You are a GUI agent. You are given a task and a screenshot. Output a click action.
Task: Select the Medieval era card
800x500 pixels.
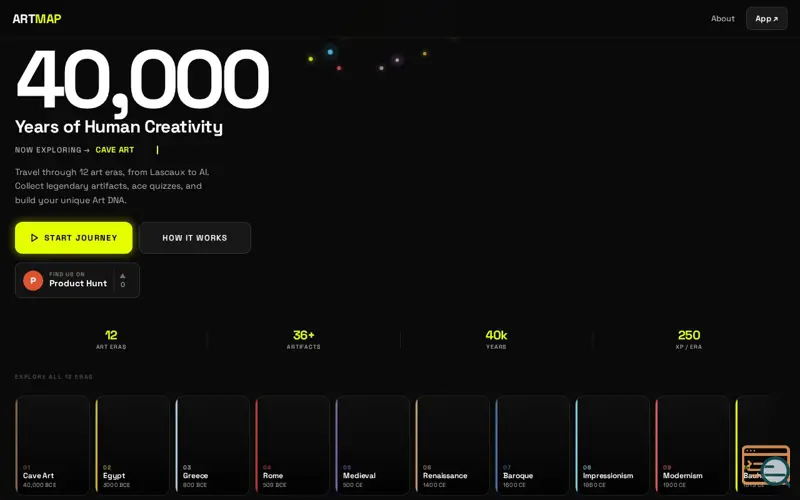(x=373, y=445)
